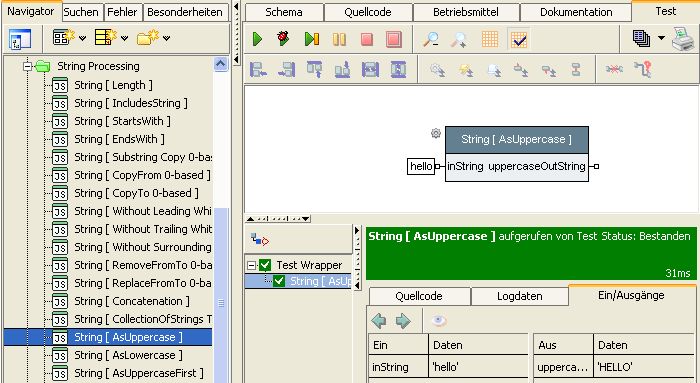Screen dimensions: 700x383
Task: Toggle checkbox of String [ AsUp test entry
Action: 279,281
